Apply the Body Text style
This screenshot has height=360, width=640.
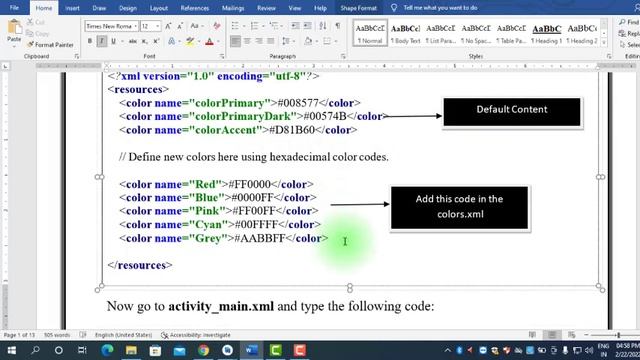pyautogui.click(x=405, y=33)
